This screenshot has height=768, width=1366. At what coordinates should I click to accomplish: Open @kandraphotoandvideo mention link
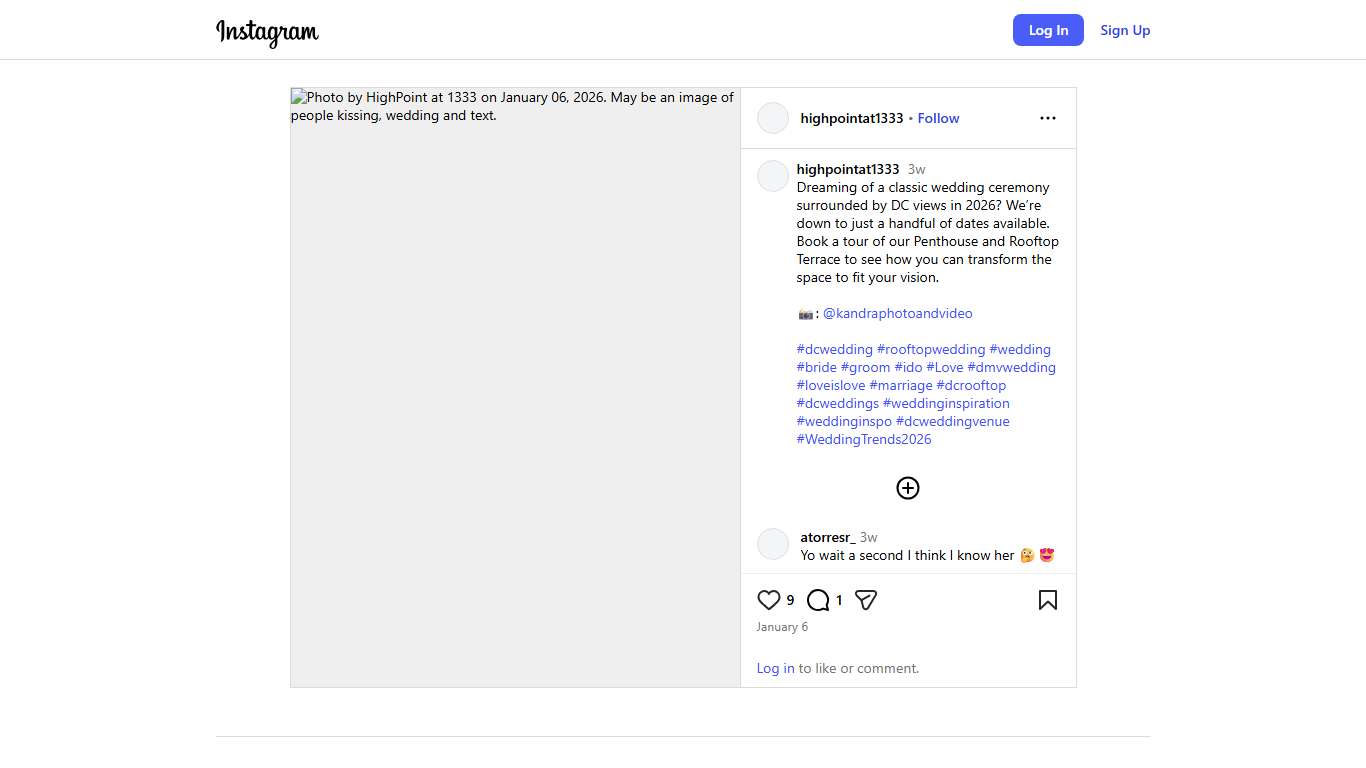click(897, 313)
